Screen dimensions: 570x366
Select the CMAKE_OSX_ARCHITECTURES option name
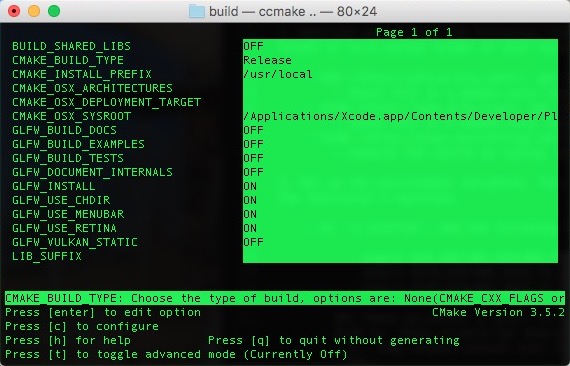[x=92, y=88]
